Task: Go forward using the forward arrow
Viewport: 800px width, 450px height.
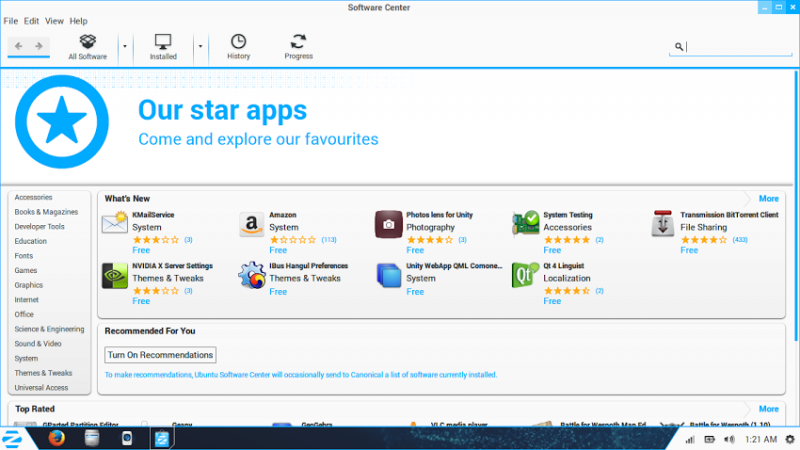Action: [39, 46]
